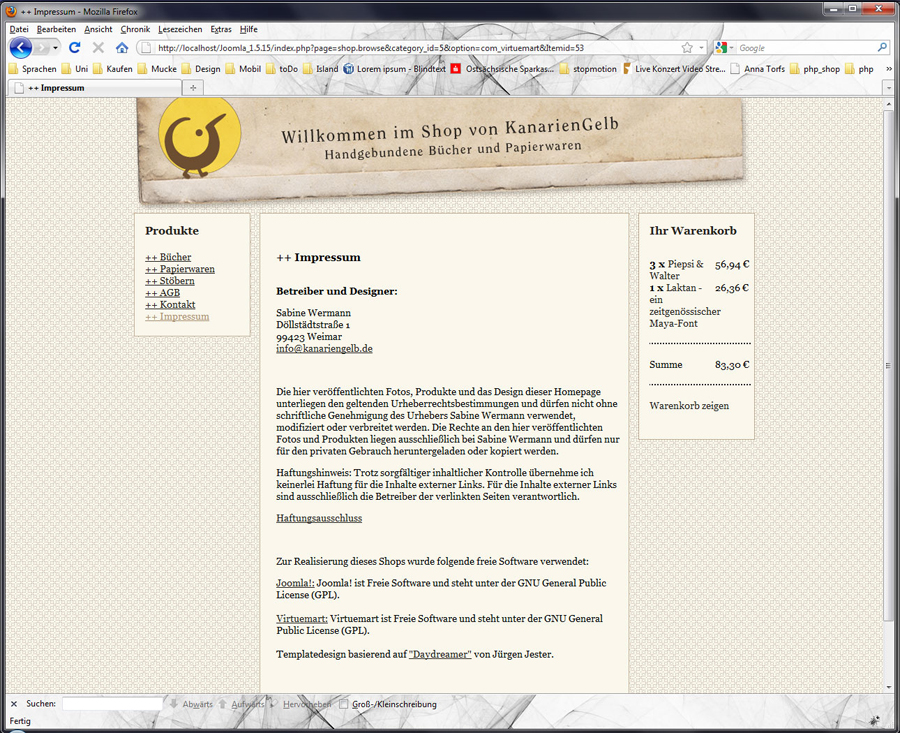Click the browser Back arrow button

(x=21, y=48)
